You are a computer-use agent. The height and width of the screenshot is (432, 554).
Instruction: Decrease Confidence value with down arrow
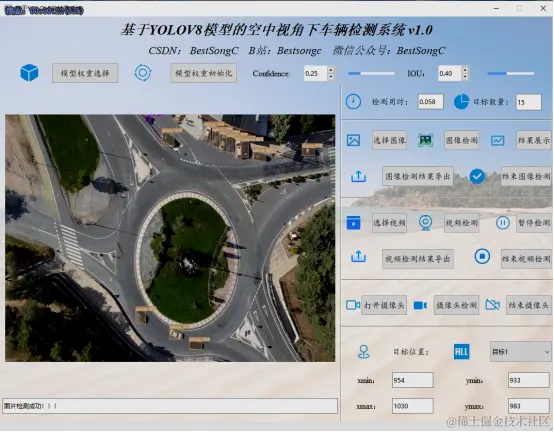pyautogui.click(x=331, y=77)
